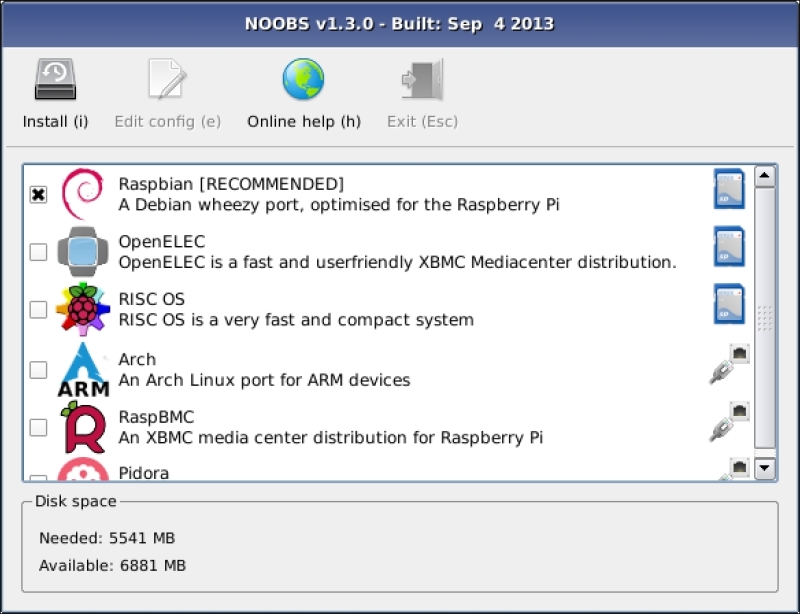Viewport: 800px width, 614px height.
Task: Click network cable icon in RaspBMC row
Action: 730,422
